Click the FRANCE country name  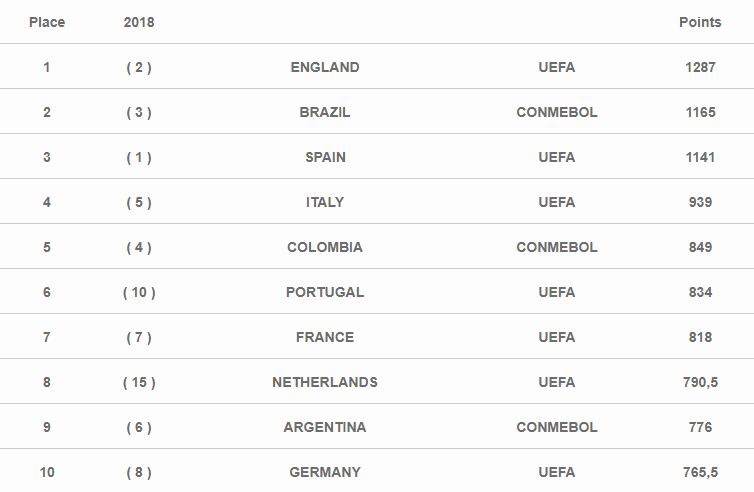[x=325, y=337]
